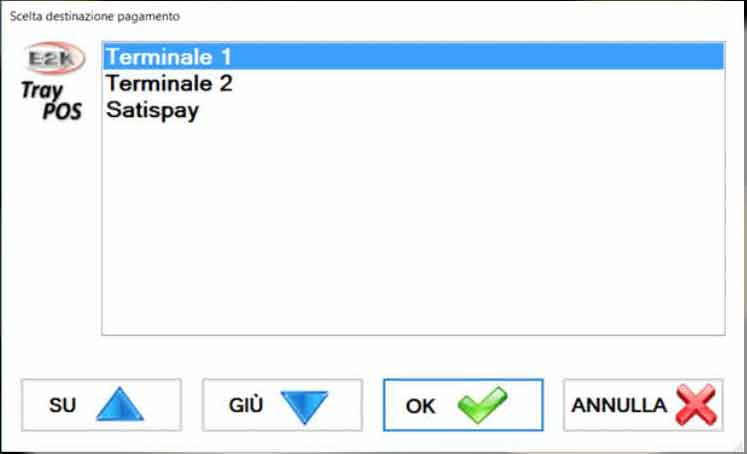Choose Satispay from the payment list
747x454 pixels.
click(x=152, y=110)
